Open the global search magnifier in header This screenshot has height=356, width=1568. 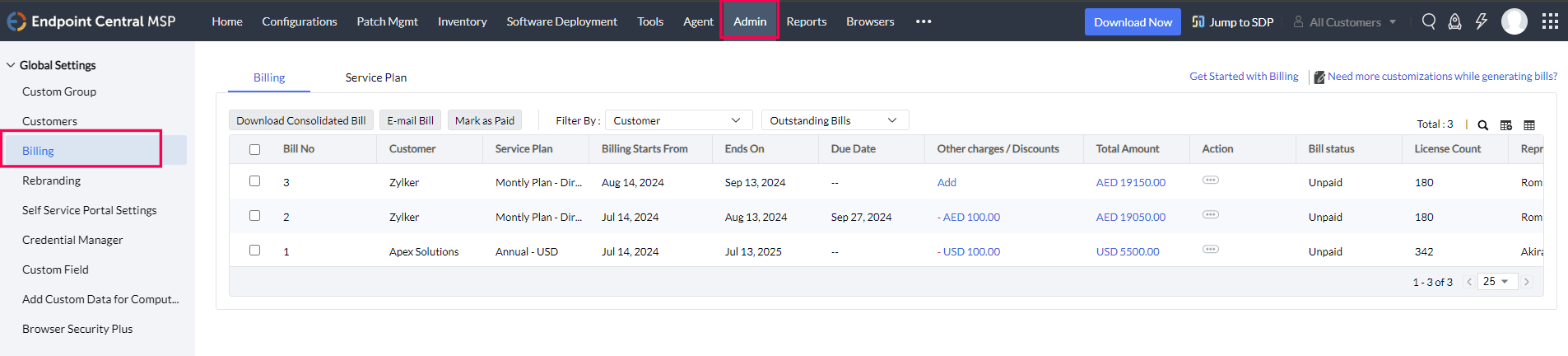(x=1429, y=21)
